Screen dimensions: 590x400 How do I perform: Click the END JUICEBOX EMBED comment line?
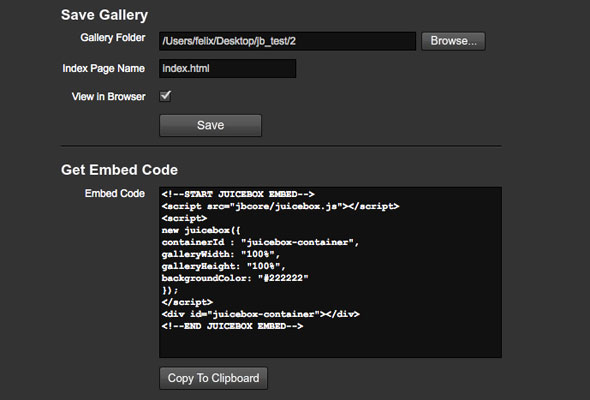pyautogui.click(x=232, y=326)
